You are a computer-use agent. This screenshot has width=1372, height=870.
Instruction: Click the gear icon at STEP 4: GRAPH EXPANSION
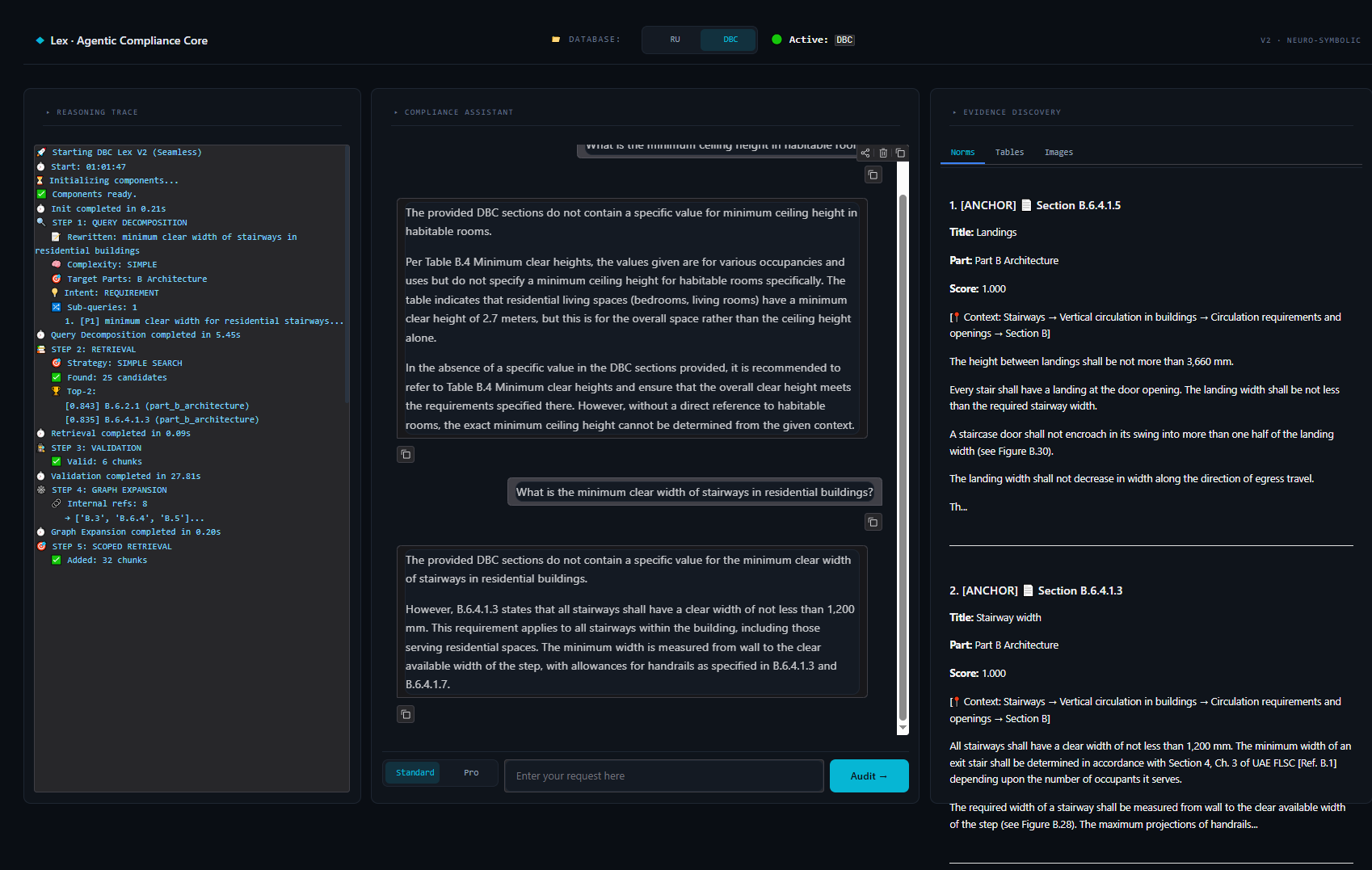click(41, 490)
